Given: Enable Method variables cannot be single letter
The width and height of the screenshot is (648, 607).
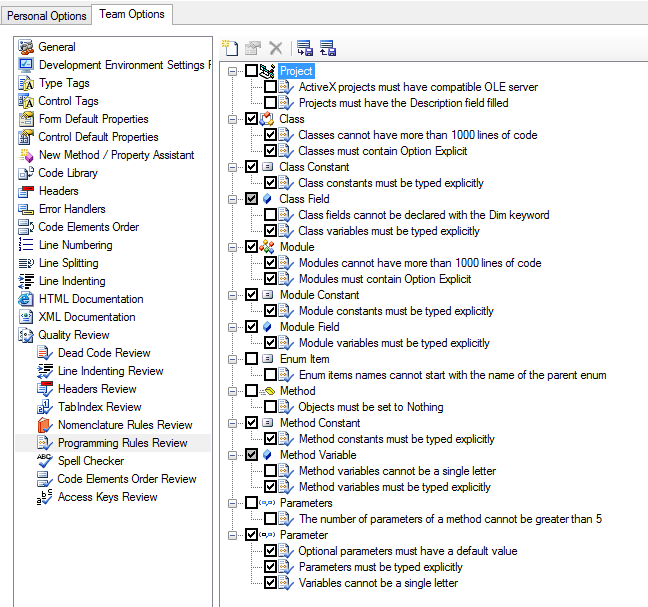Looking at the screenshot, I should [x=271, y=471].
